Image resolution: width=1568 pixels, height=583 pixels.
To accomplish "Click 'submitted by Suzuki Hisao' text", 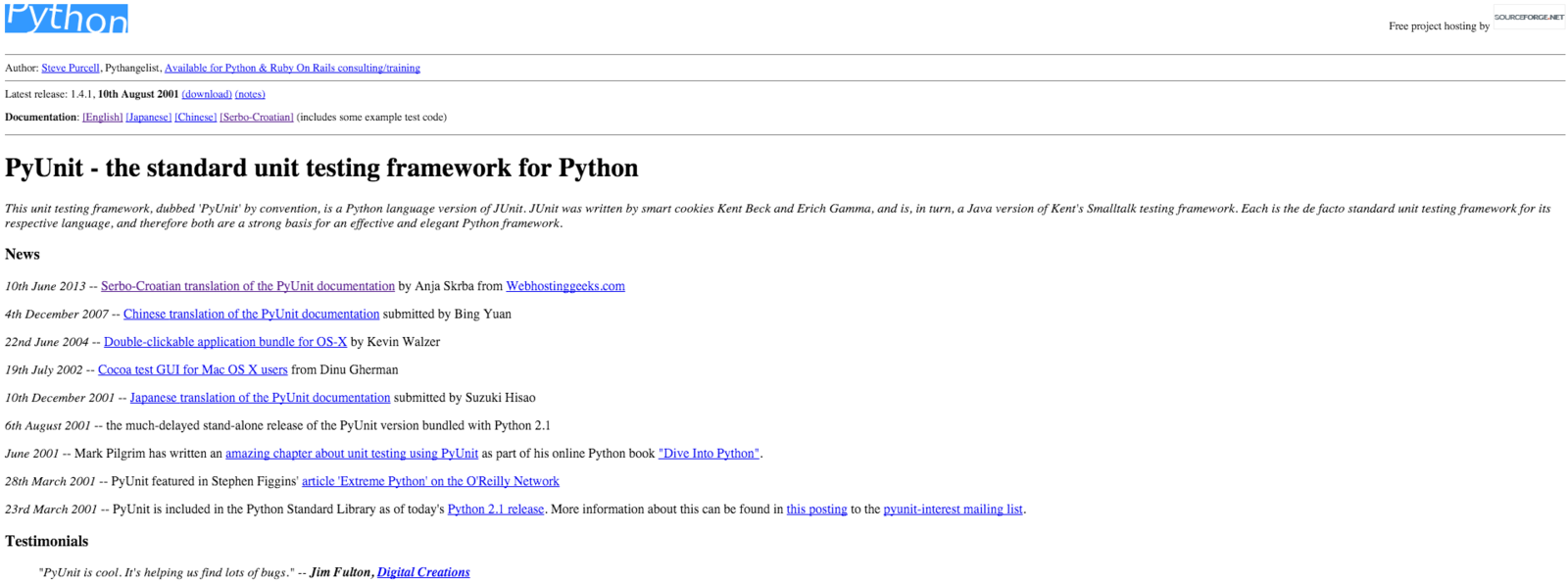I will click(465, 398).
